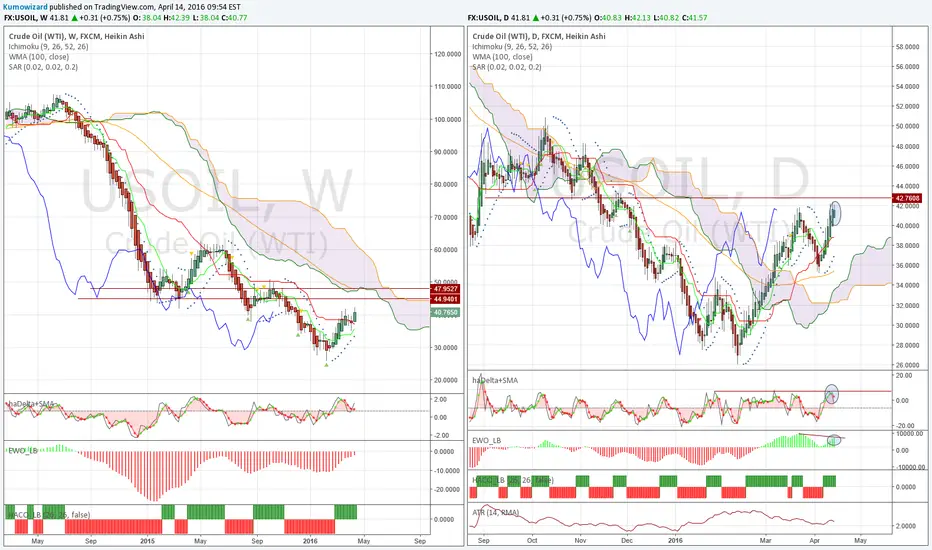Select the ellipse on daily EWO_LB pane
Image resolution: width=932 pixels, height=550 pixels.
click(835, 441)
